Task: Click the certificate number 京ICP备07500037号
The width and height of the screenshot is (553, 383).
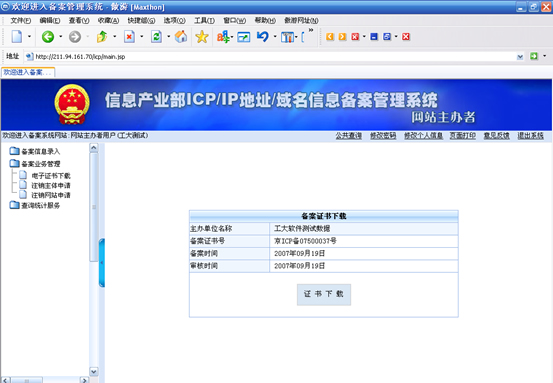Action: click(305, 241)
